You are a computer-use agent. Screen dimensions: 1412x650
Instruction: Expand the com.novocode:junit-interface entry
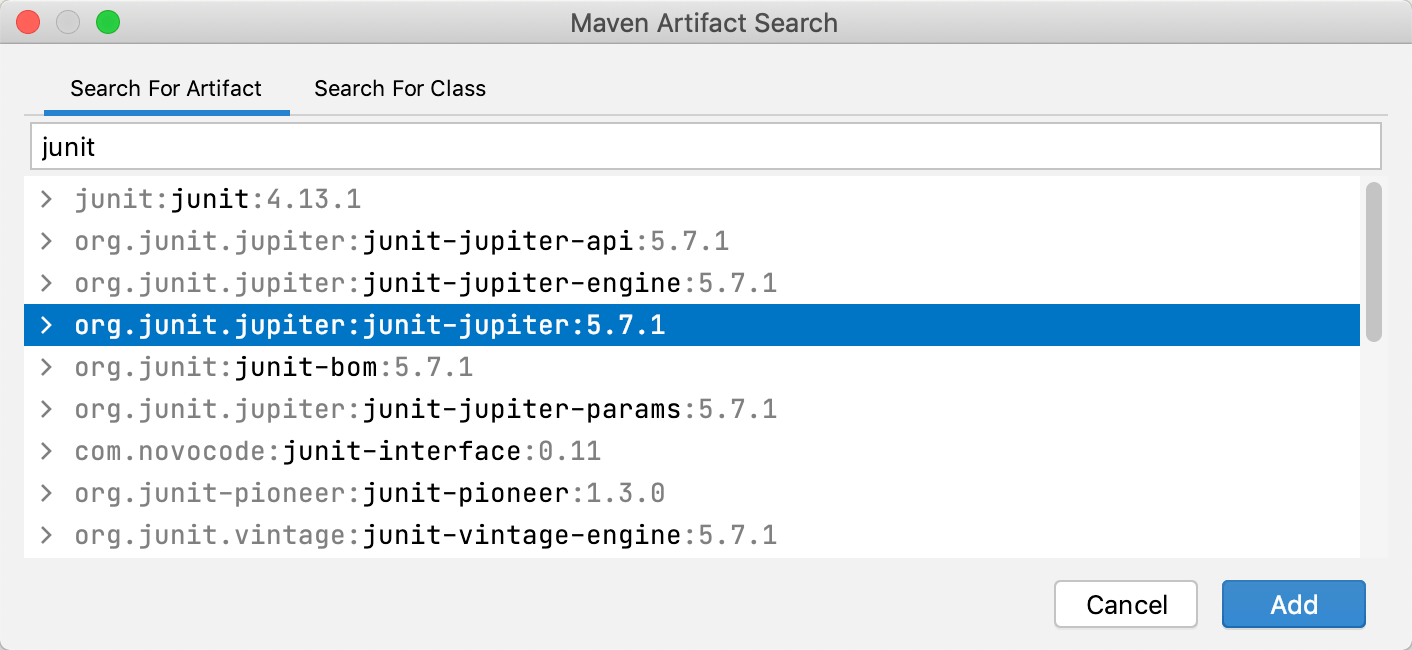(46, 450)
